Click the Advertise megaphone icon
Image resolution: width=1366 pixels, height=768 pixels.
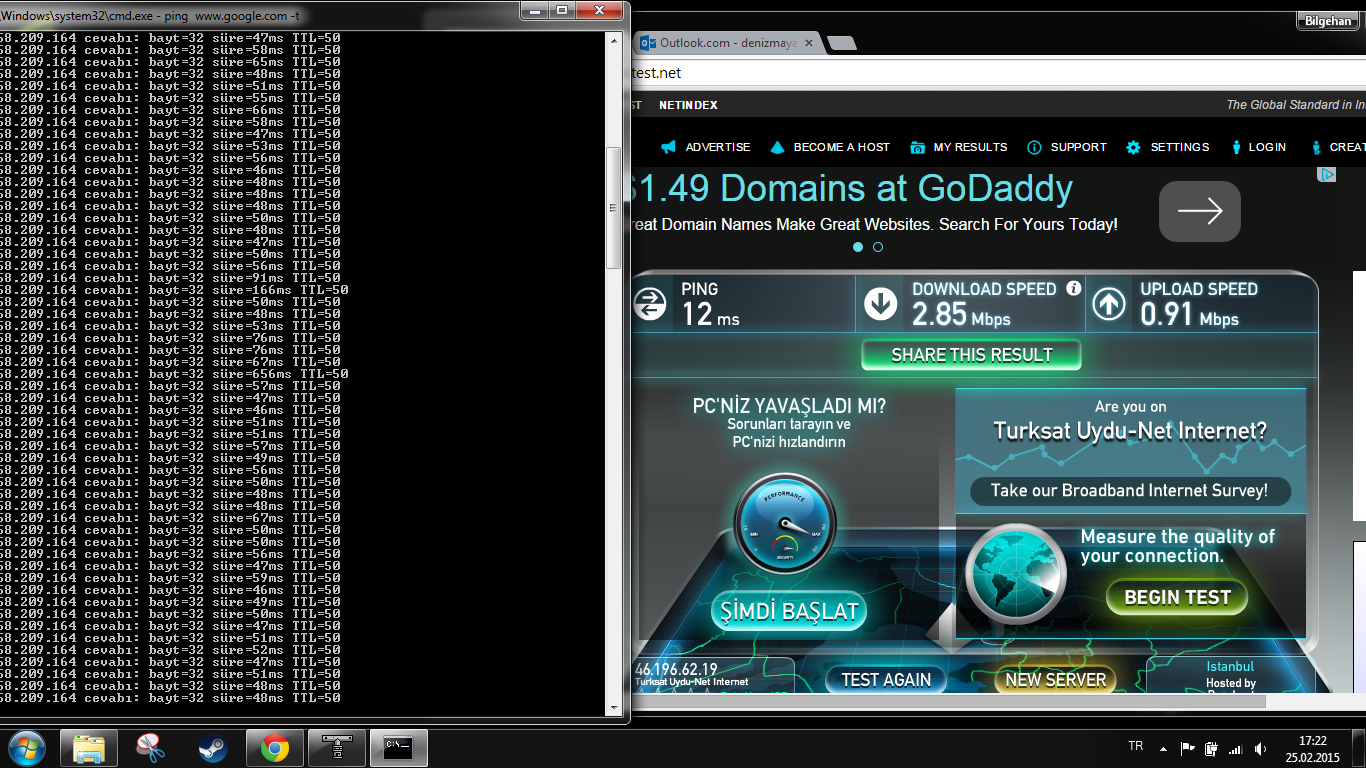click(x=668, y=147)
